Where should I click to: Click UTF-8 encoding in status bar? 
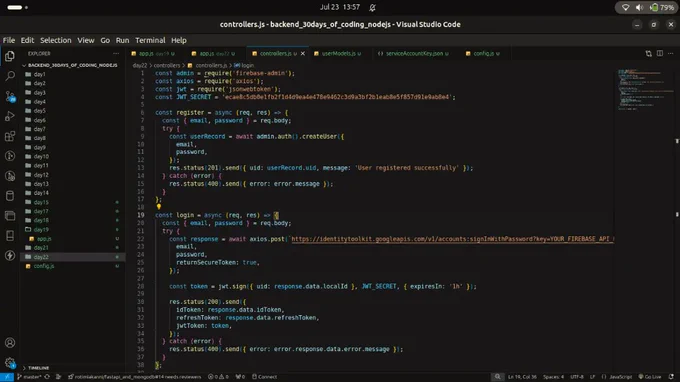576,377
